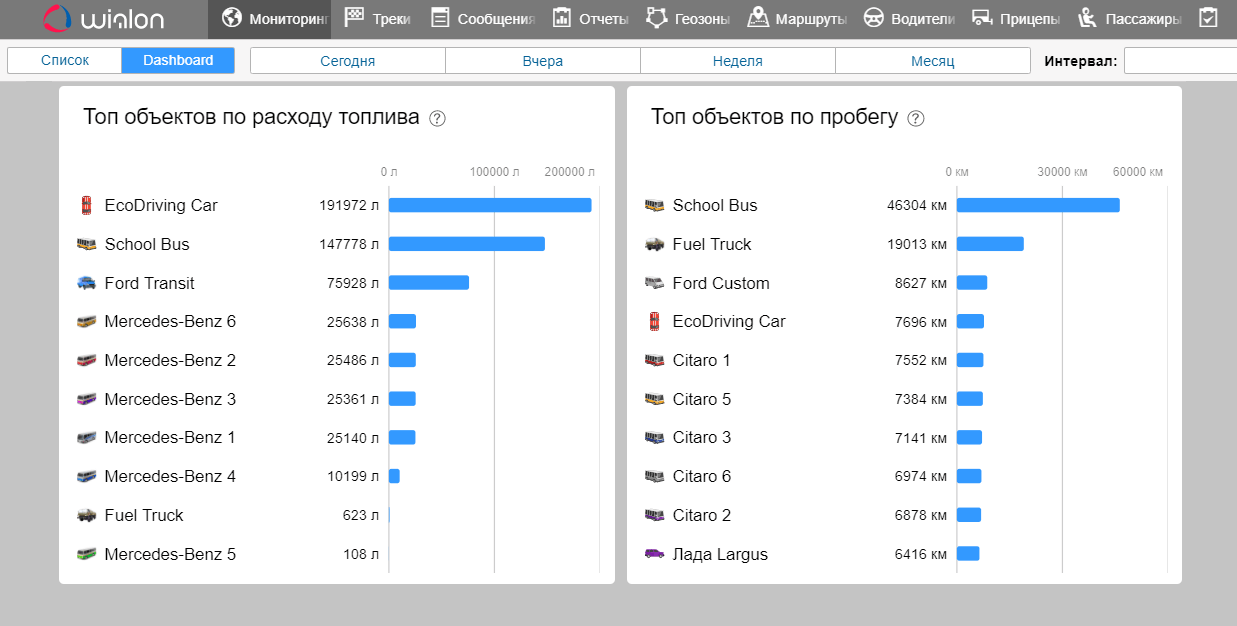
Task: Open the Мониторинг menu tab
Action: coord(270,18)
